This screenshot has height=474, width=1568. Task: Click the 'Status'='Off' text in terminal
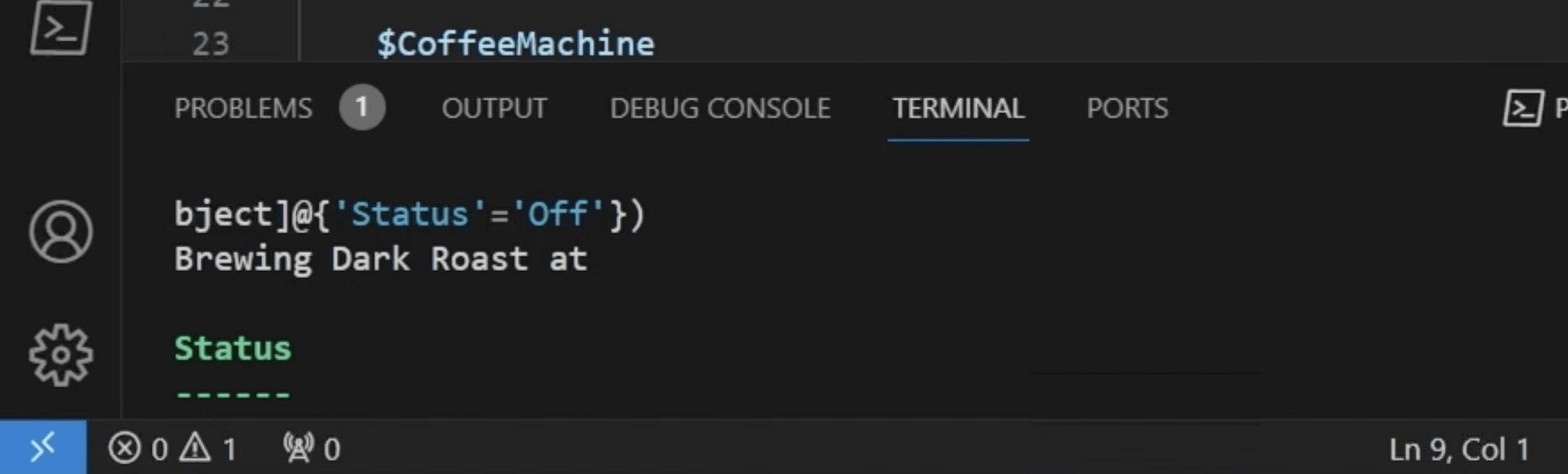[470, 214]
